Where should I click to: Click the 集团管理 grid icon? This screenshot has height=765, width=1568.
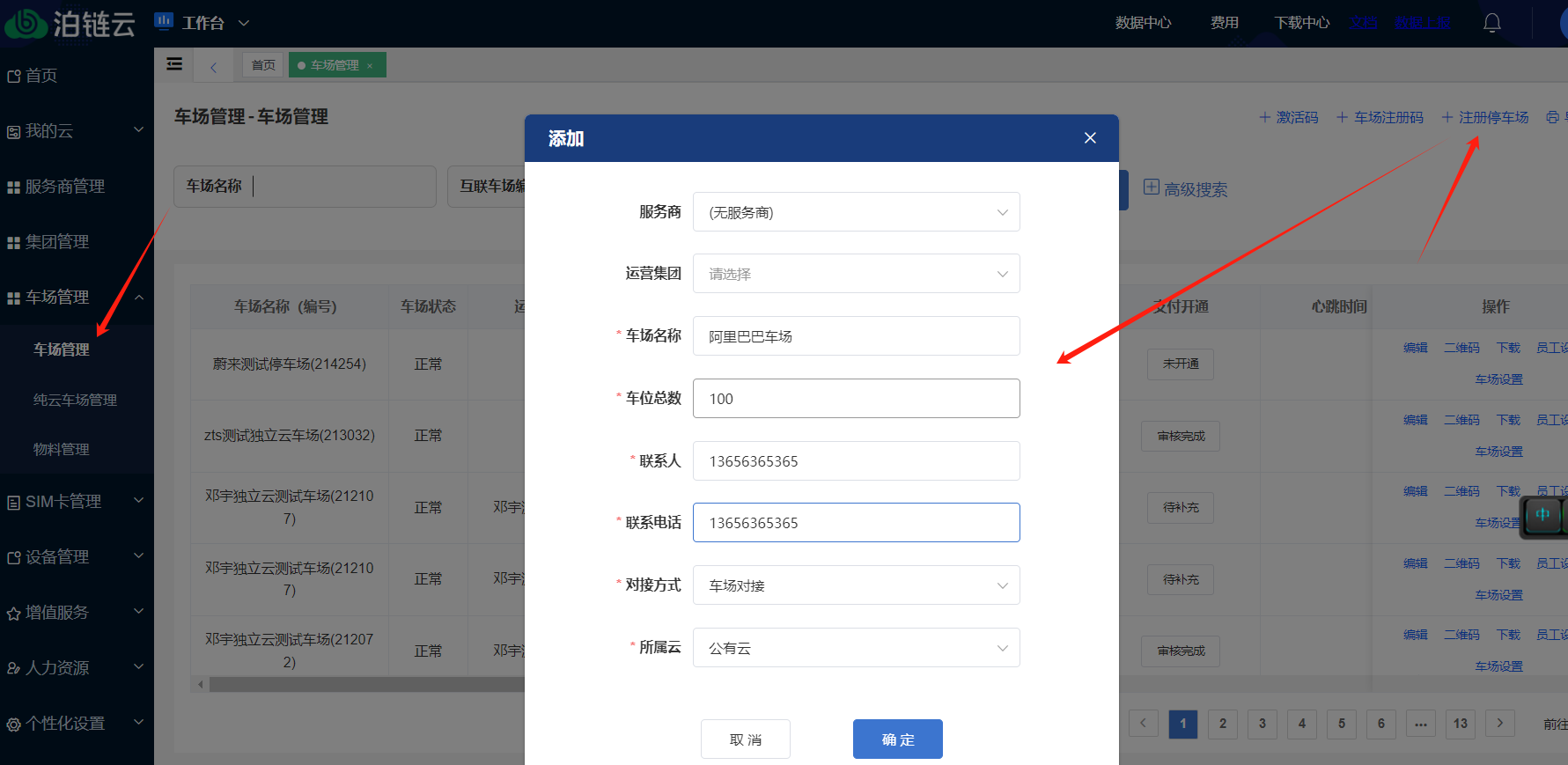[13, 243]
